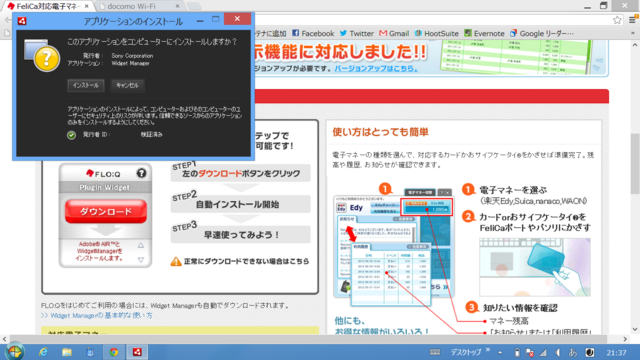
Task: Open a new browser tab
Action: click(194, 6)
